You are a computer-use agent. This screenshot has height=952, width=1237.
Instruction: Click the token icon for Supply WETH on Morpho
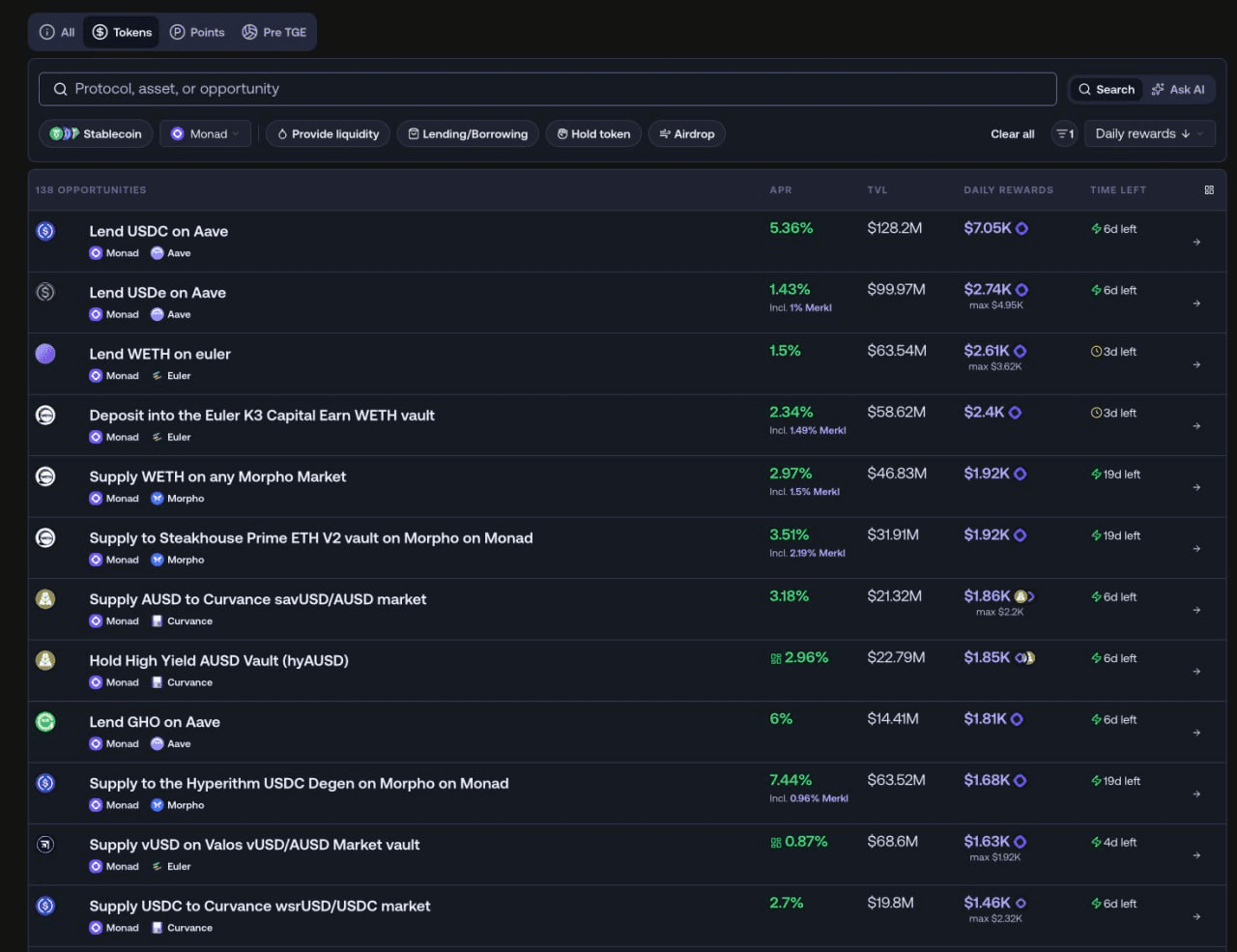click(45, 476)
